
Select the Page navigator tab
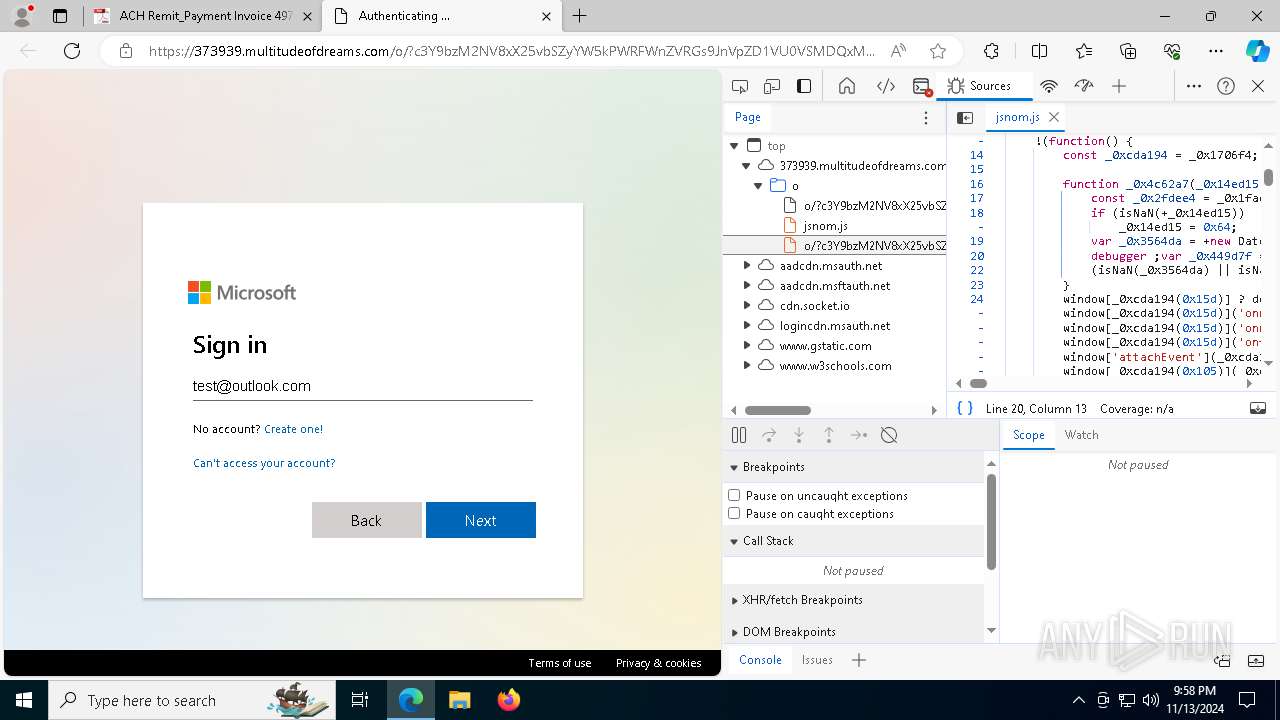click(748, 117)
